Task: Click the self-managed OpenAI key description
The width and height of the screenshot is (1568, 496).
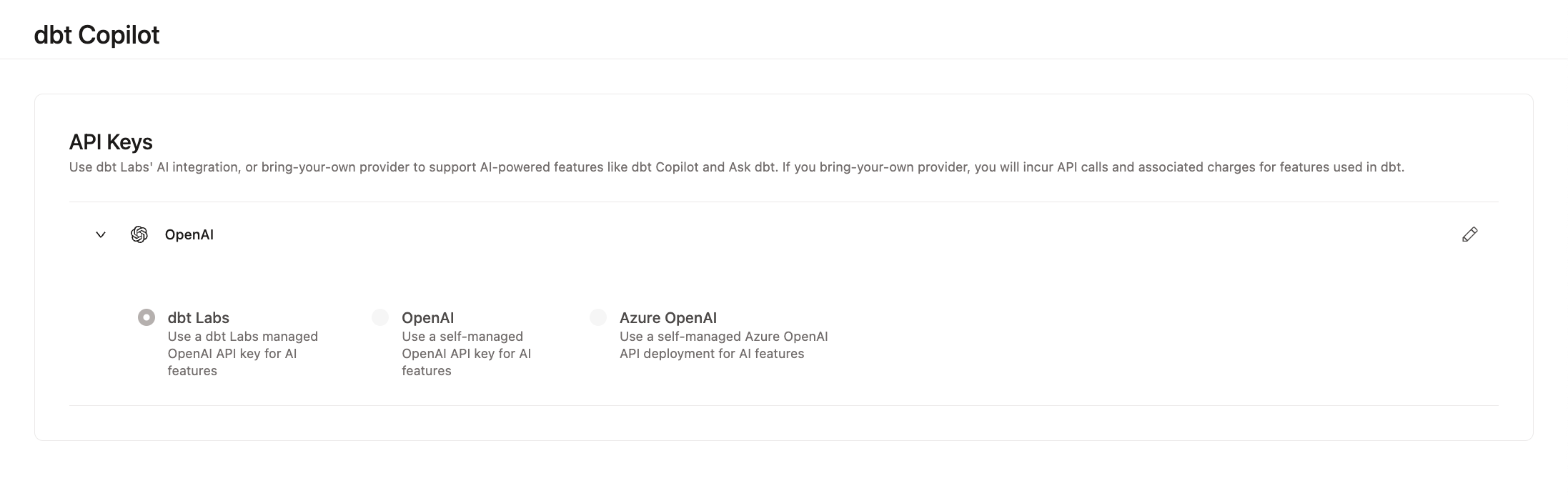Action: (x=465, y=353)
